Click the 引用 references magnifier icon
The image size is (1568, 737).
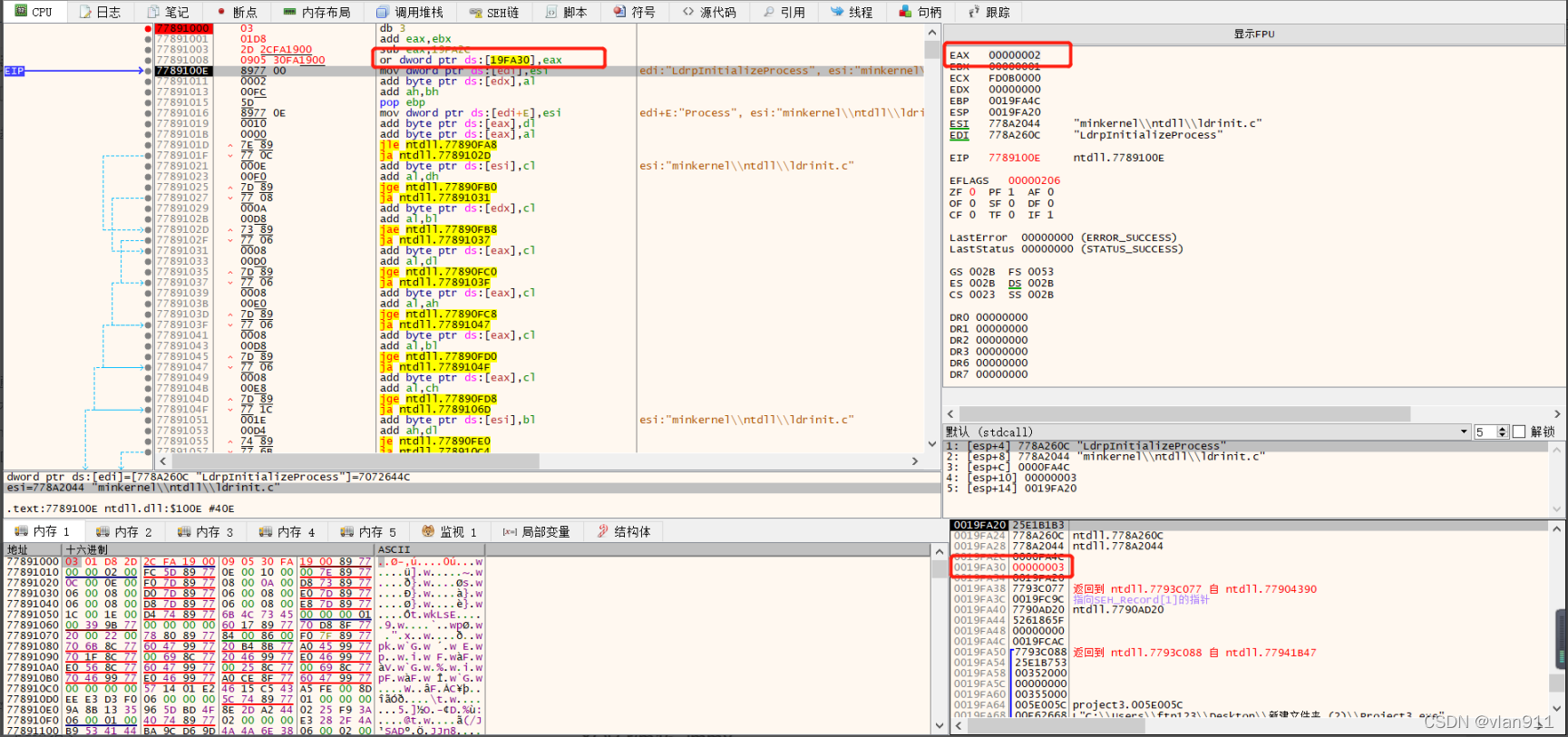769,12
